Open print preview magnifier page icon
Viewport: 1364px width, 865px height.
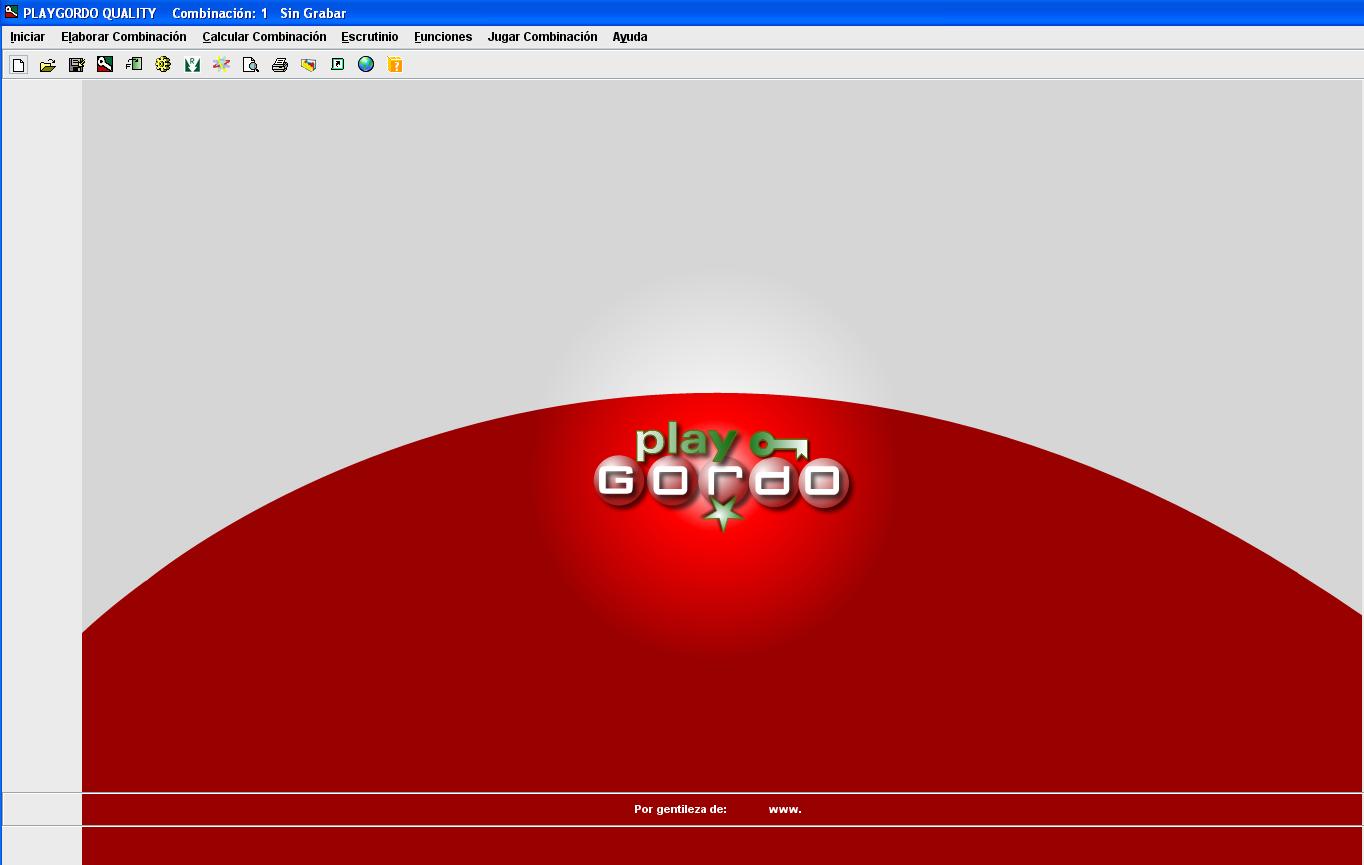[x=250, y=65]
